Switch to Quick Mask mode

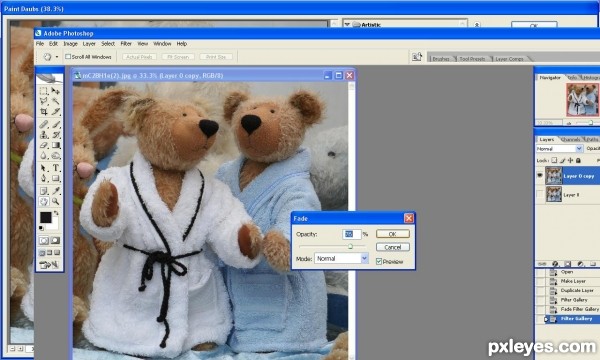click(55, 240)
